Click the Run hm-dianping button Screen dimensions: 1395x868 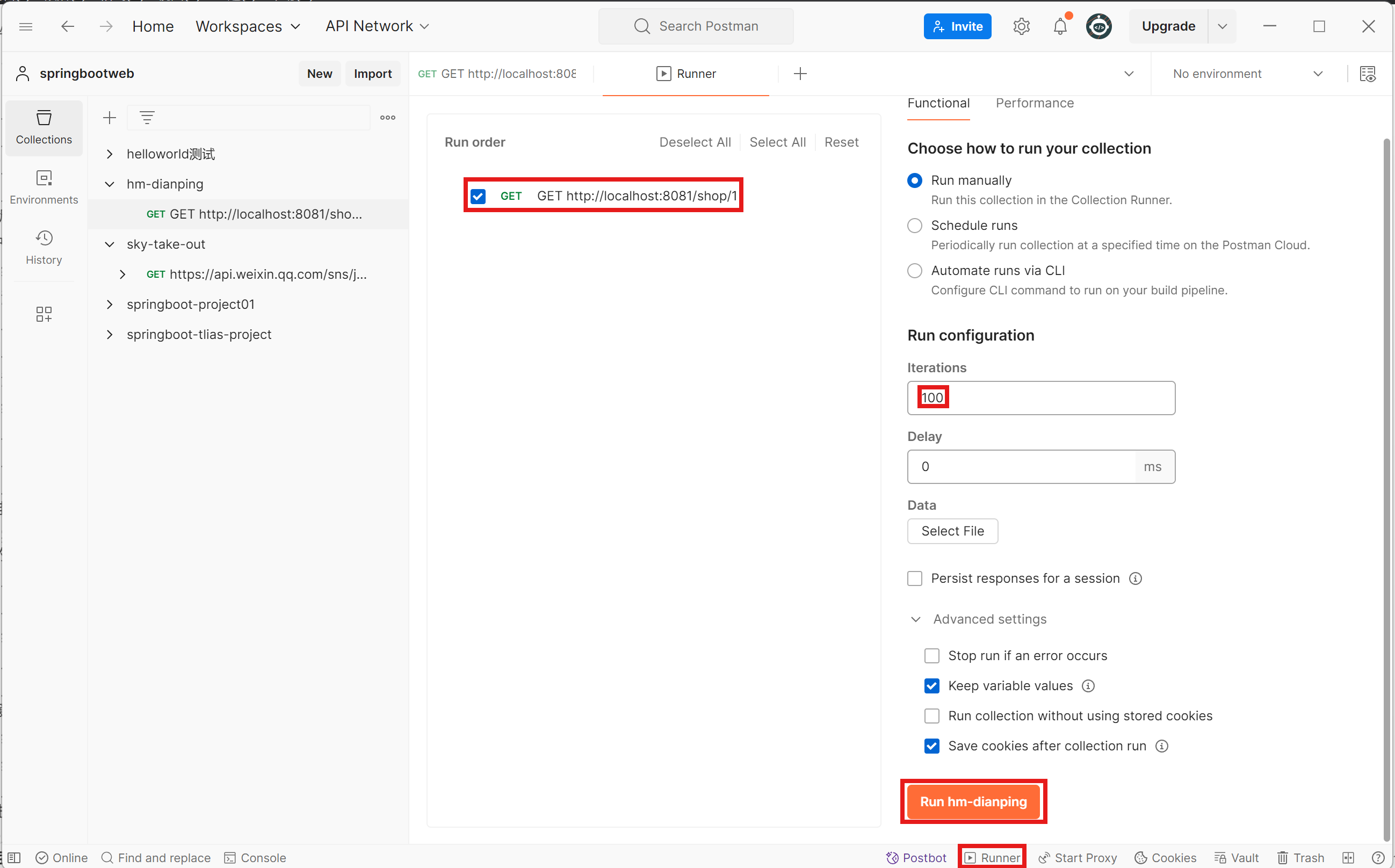973,801
